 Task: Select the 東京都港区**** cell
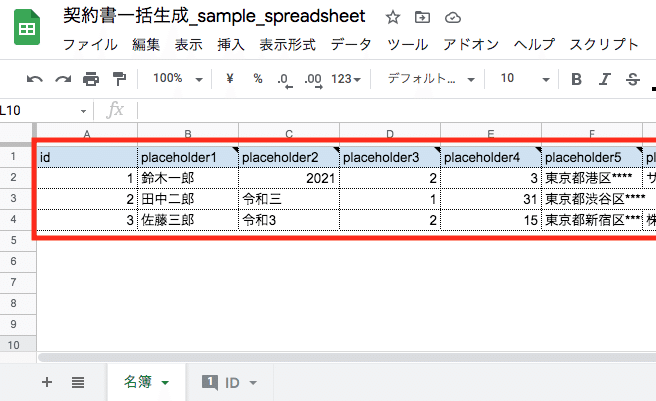tap(592, 178)
